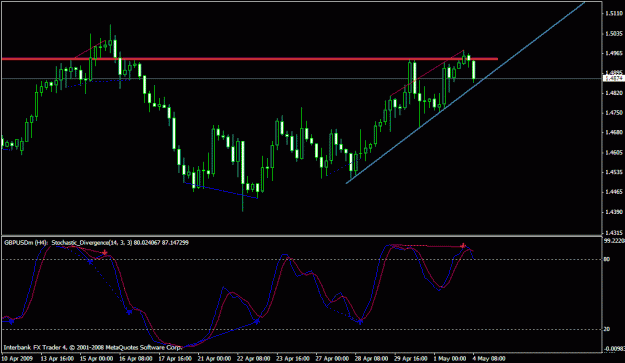Click the 99.2220 stochastic scale value
Screen dimensions: 625x363
[614, 241]
